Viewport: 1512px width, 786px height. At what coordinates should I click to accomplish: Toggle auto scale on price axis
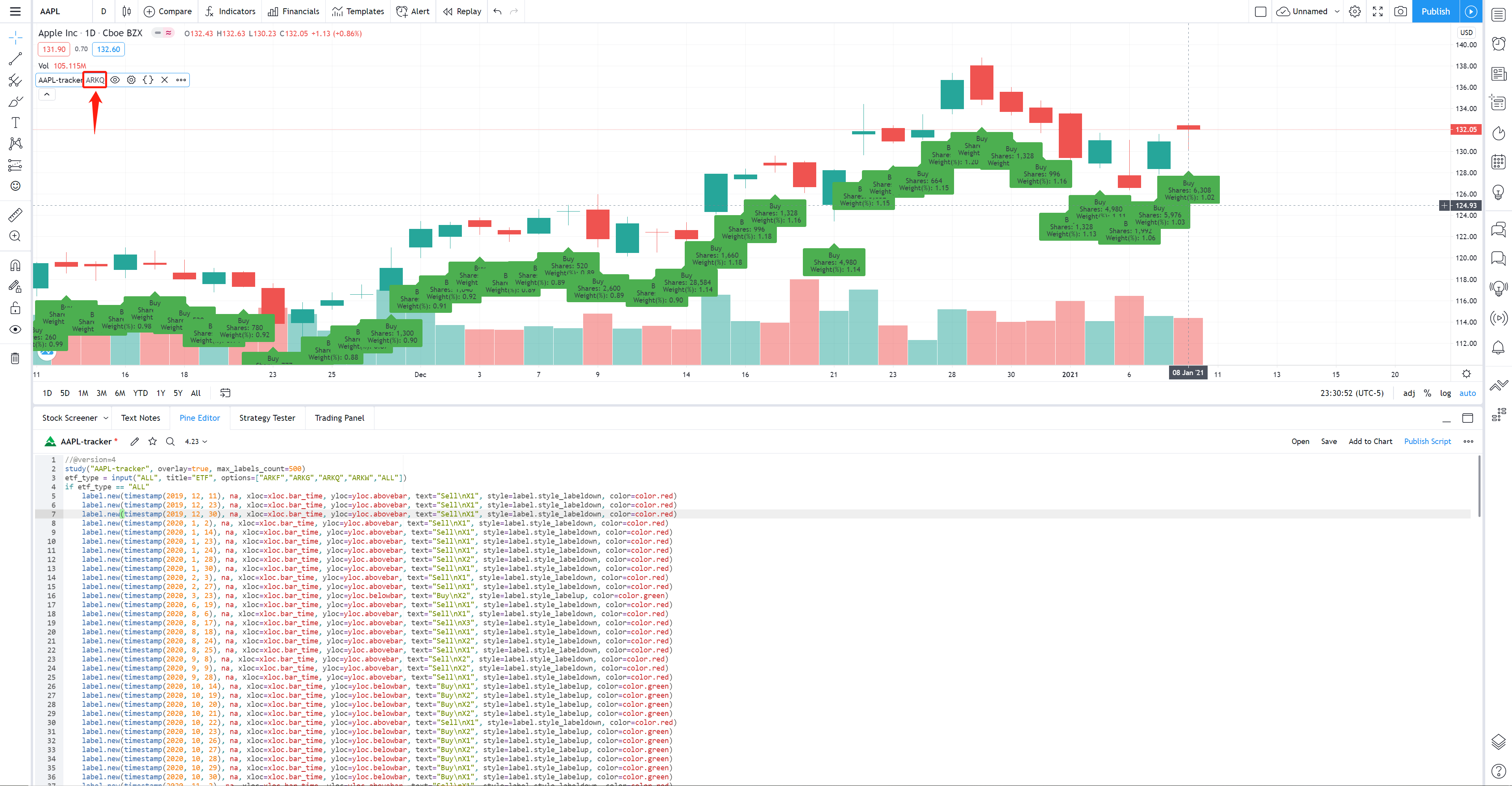coord(1468,393)
